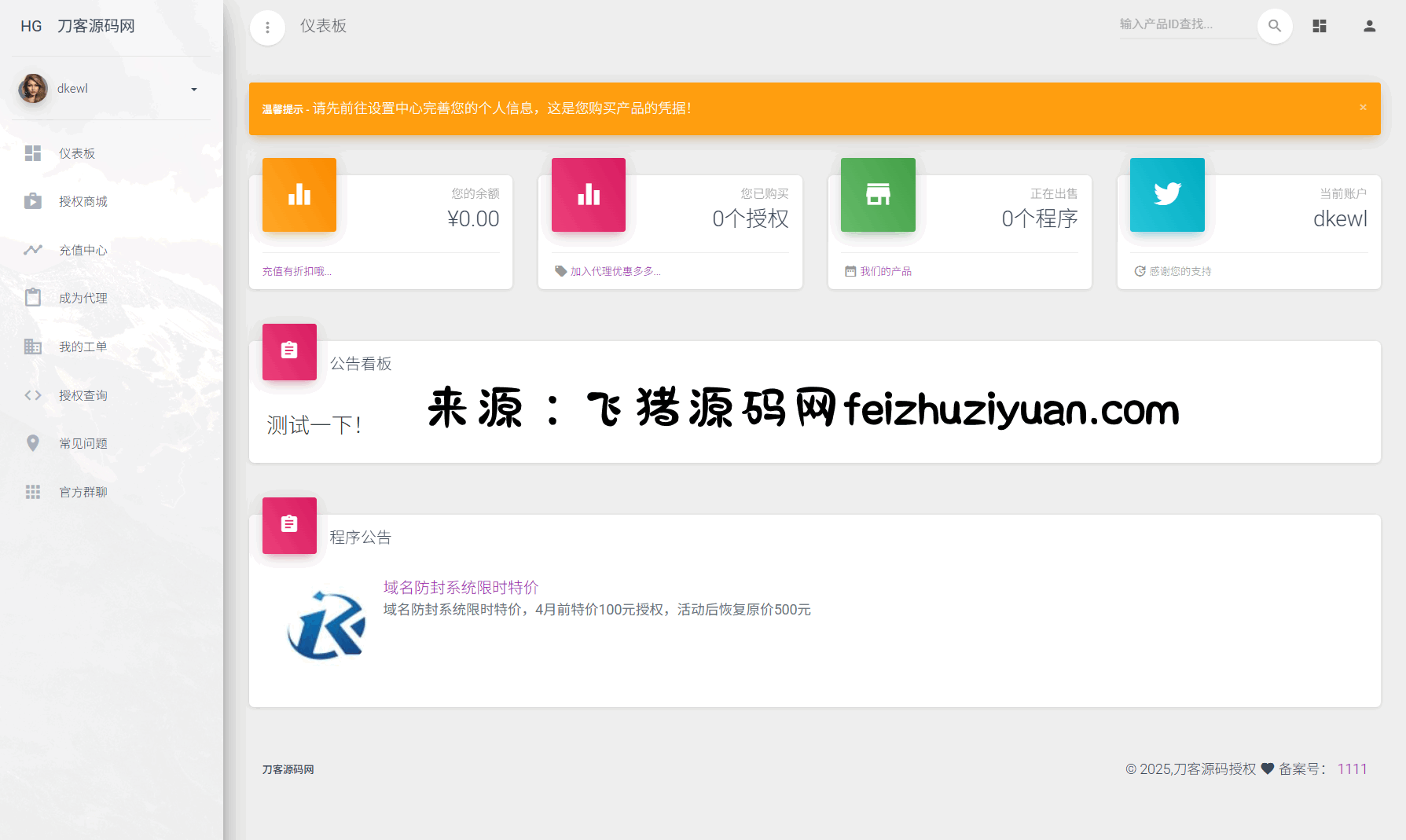Open the 域名防封系统限时特价 announcement title
This screenshot has height=840, width=1406.
pyautogui.click(x=461, y=587)
